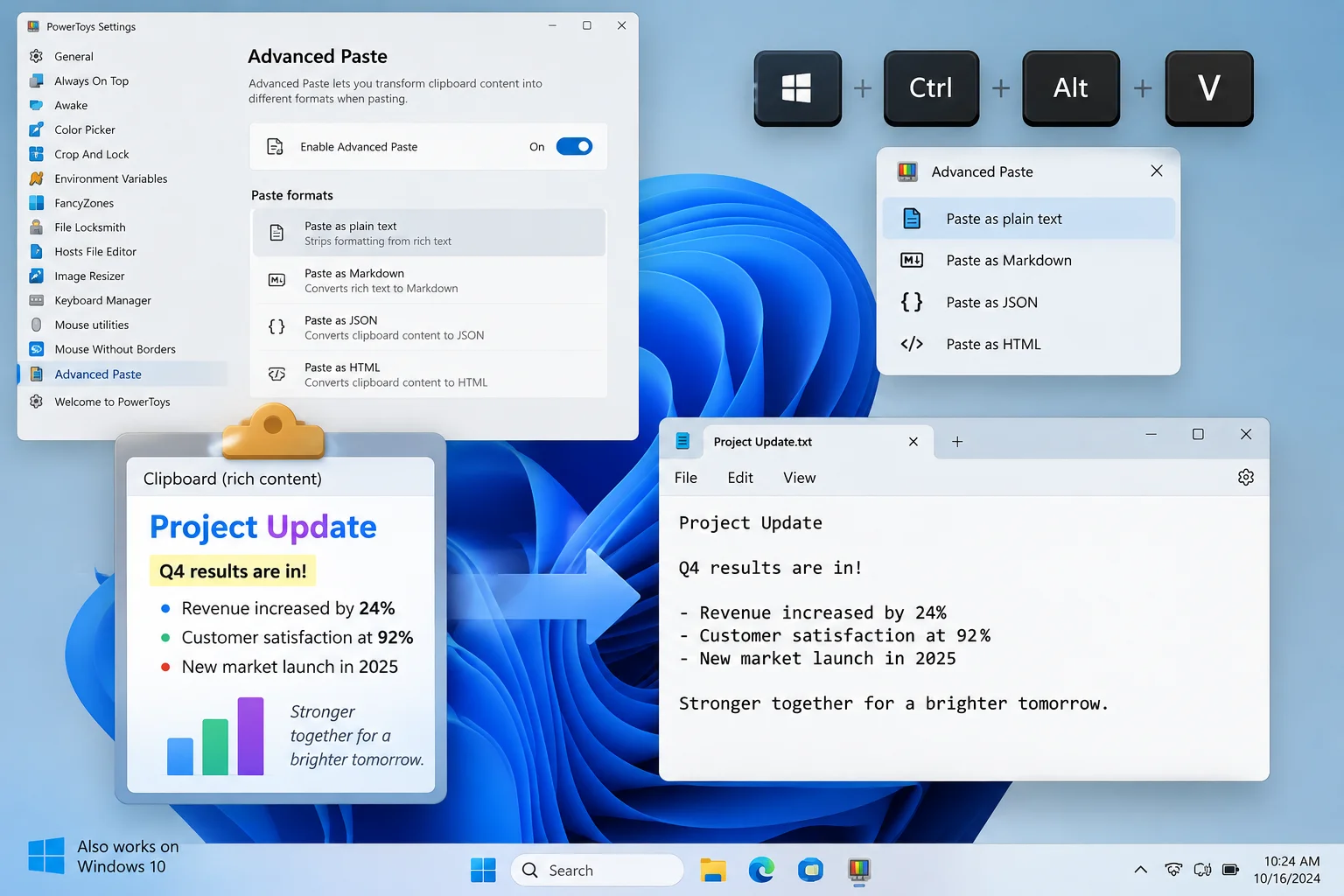Click the Image Resizer icon
Screen dimensions: 1344x896
tap(36, 276)
